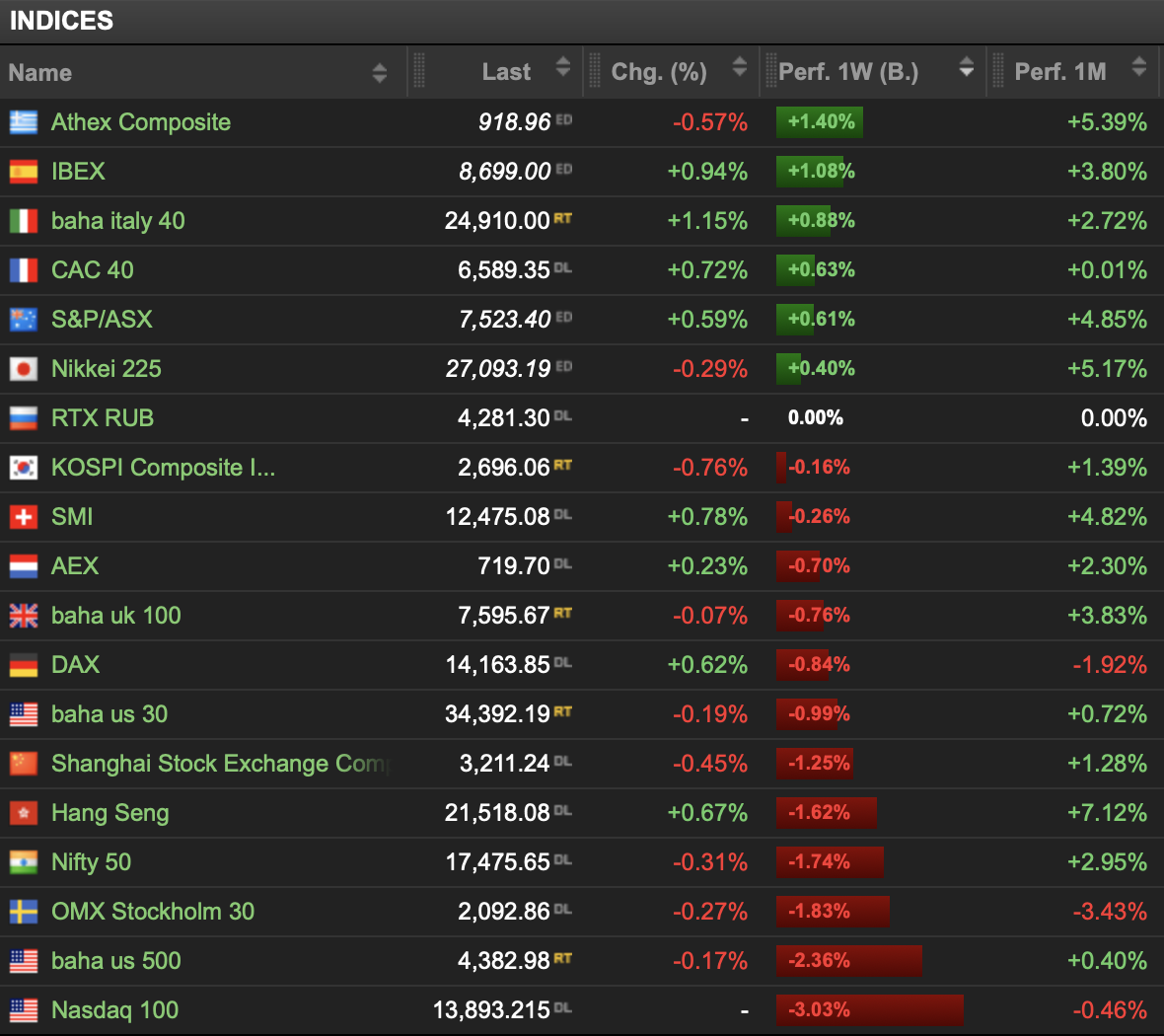Screen dimensions: 1164x1036
Task: Open the Shanghai Stock Exchange Composite link
Action: [x=221, y=764]
